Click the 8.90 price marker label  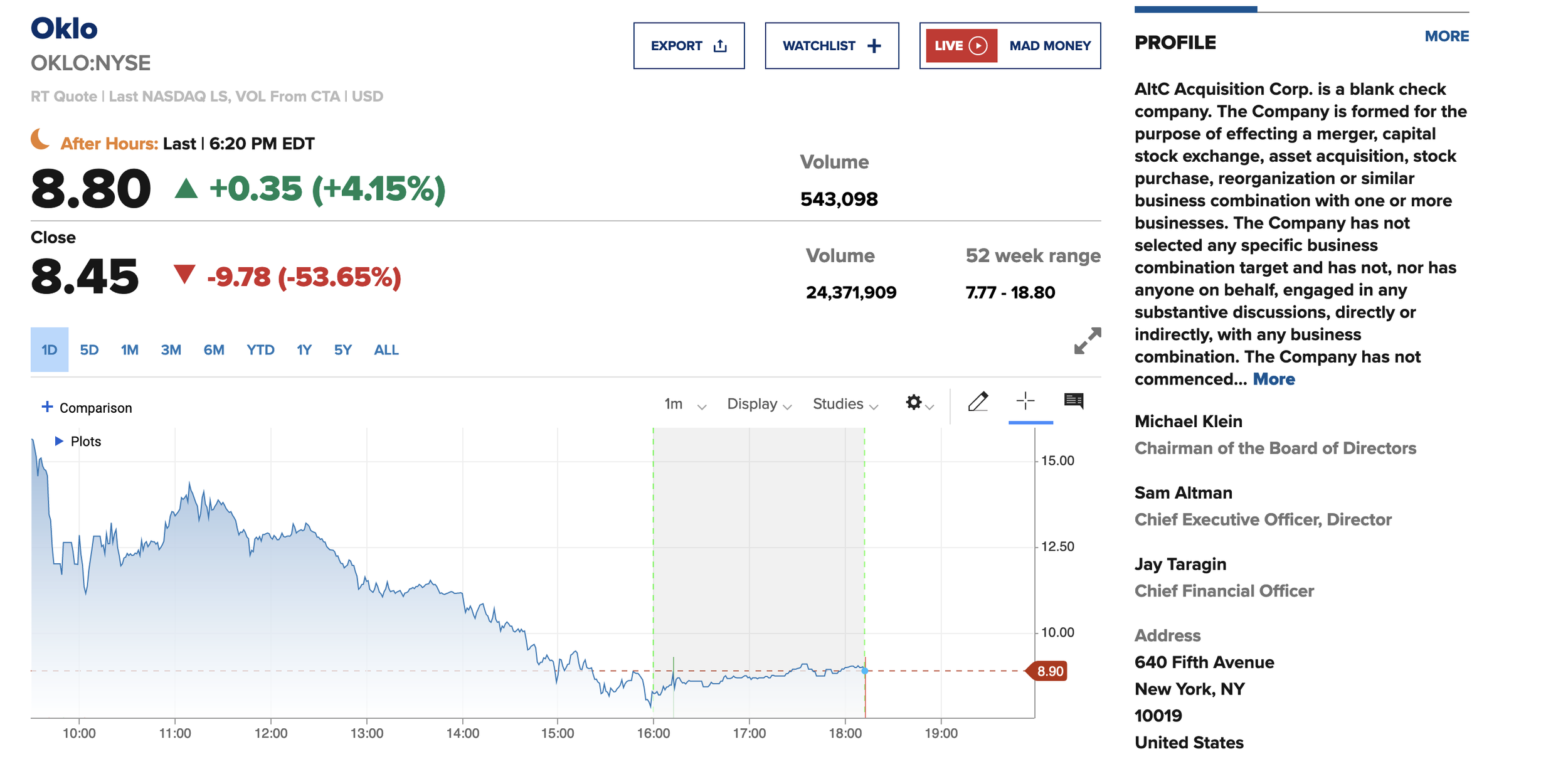(x=1047, y=671)
